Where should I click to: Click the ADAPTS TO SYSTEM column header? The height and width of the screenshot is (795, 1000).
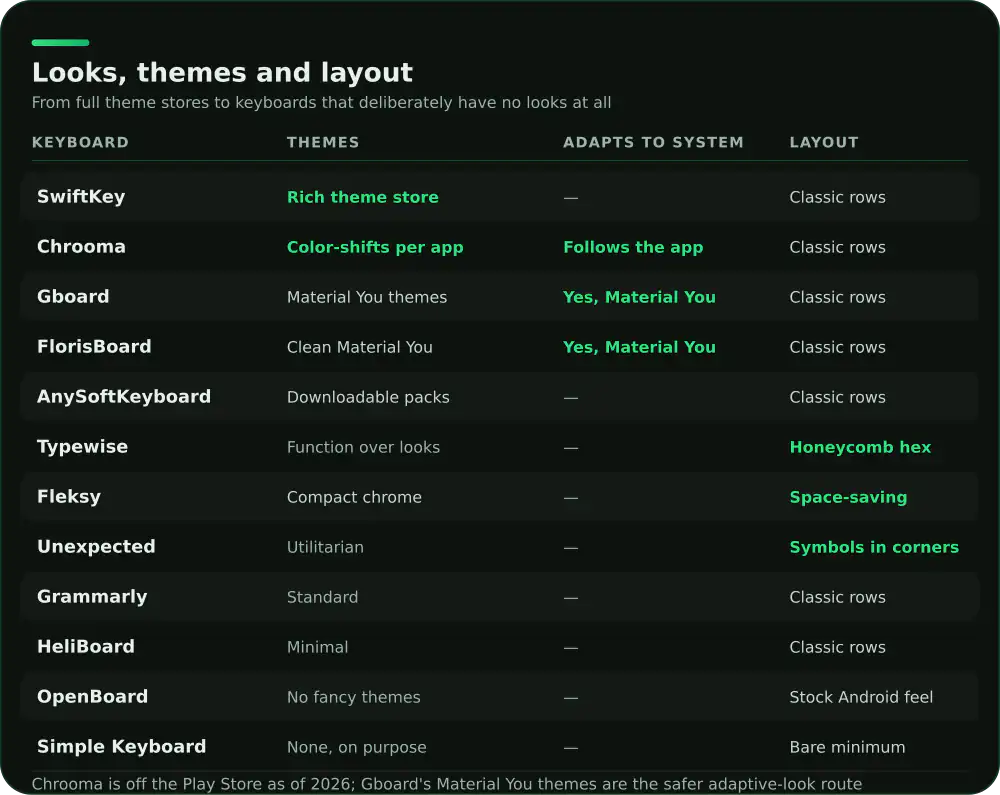(x=653, y=142)
